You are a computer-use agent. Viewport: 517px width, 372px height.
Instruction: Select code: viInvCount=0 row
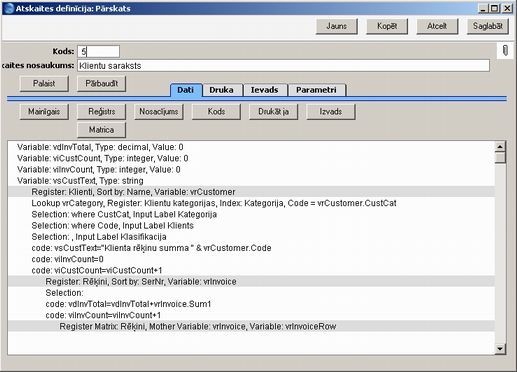(251, 259)
